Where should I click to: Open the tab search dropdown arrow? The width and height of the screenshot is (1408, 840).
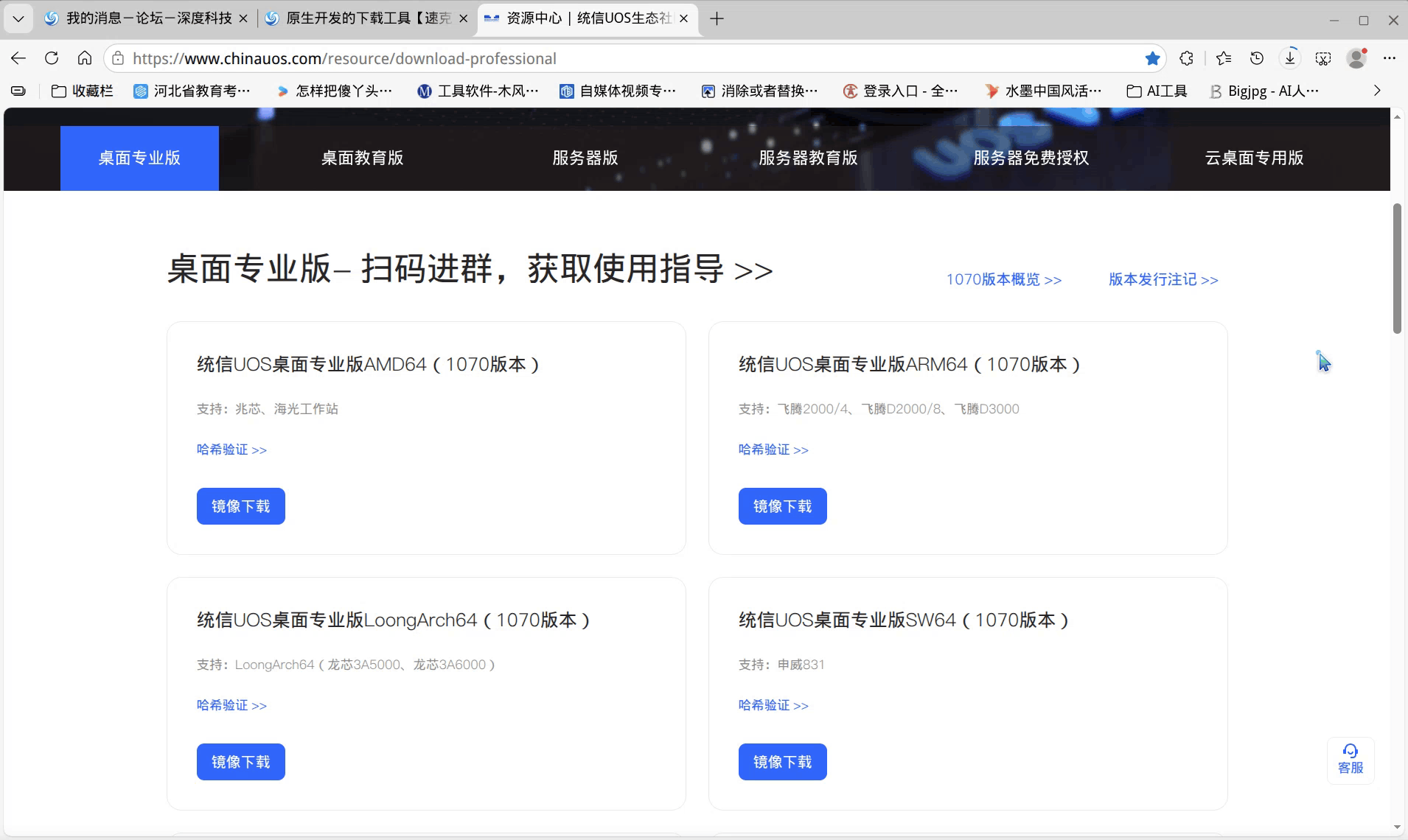18,18
